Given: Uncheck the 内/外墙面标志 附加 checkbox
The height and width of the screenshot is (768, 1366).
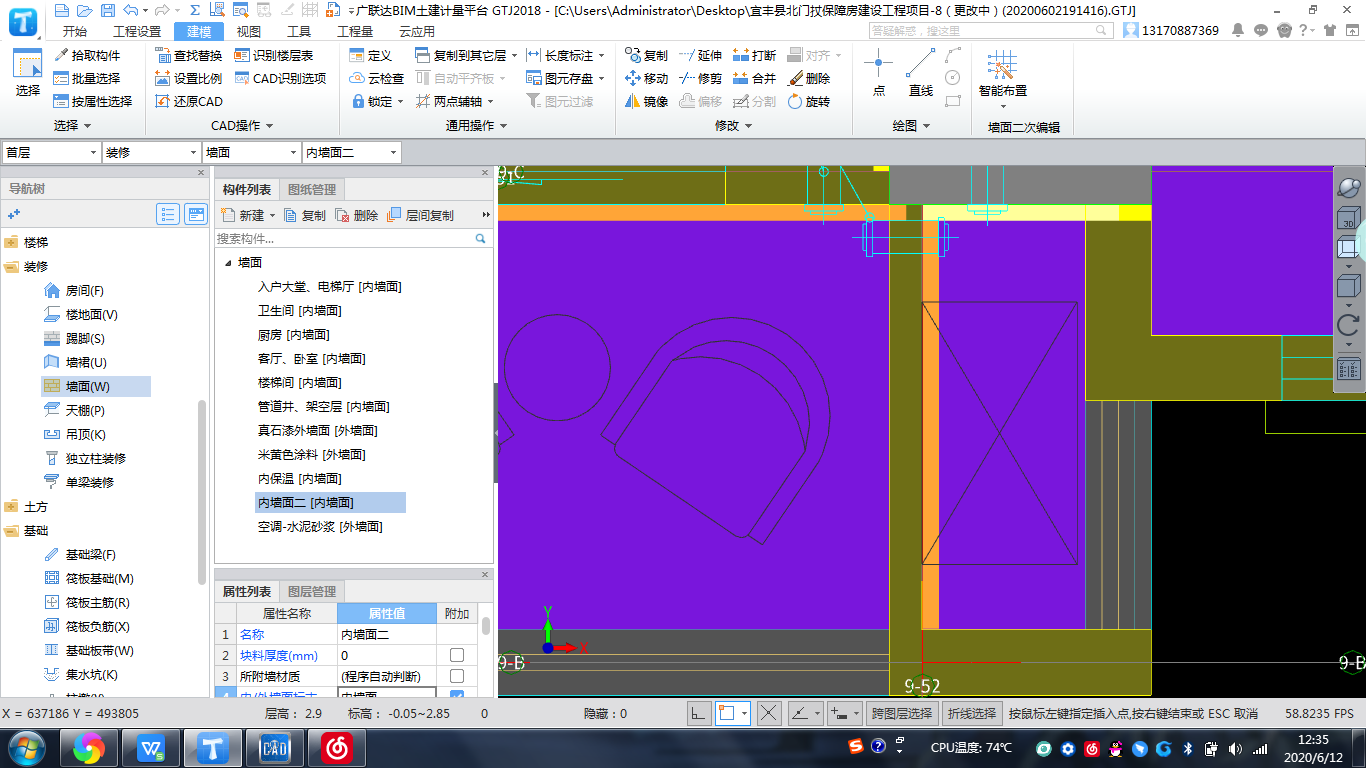Looking at the screenshot, I should [457, 695].
